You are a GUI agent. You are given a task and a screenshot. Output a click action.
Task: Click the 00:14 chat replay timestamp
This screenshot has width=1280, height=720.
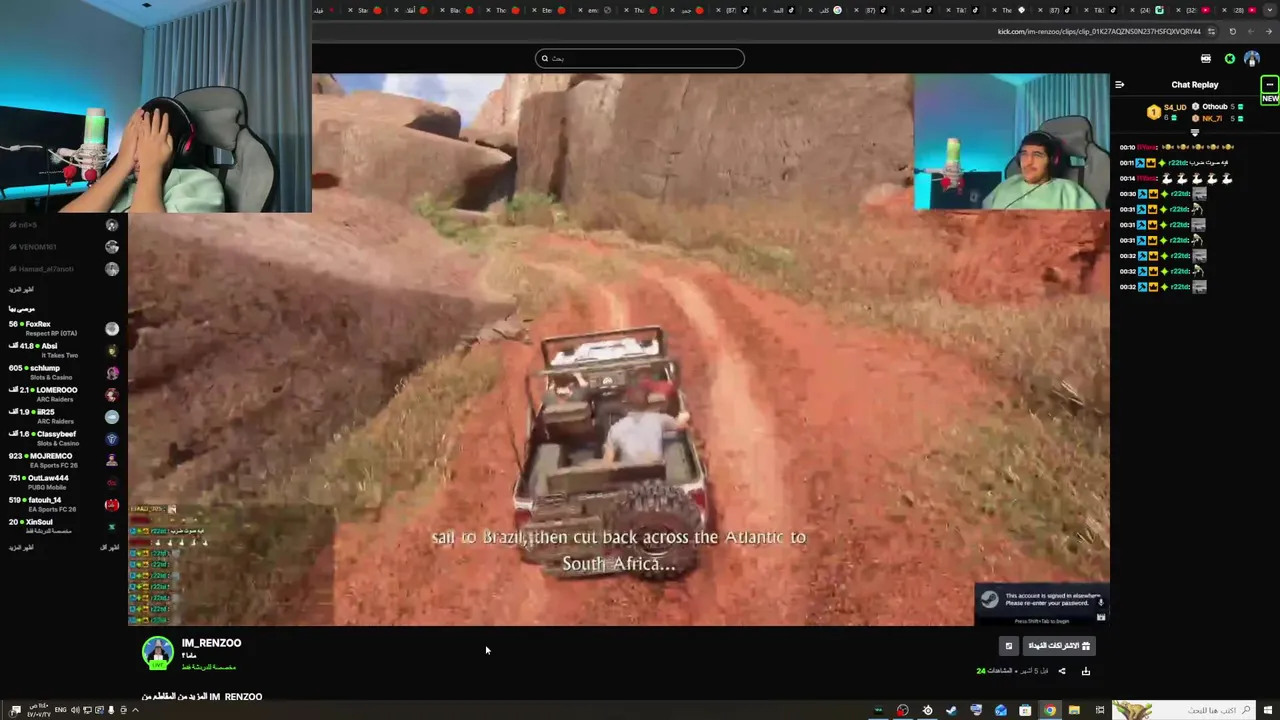[1127, 178]
